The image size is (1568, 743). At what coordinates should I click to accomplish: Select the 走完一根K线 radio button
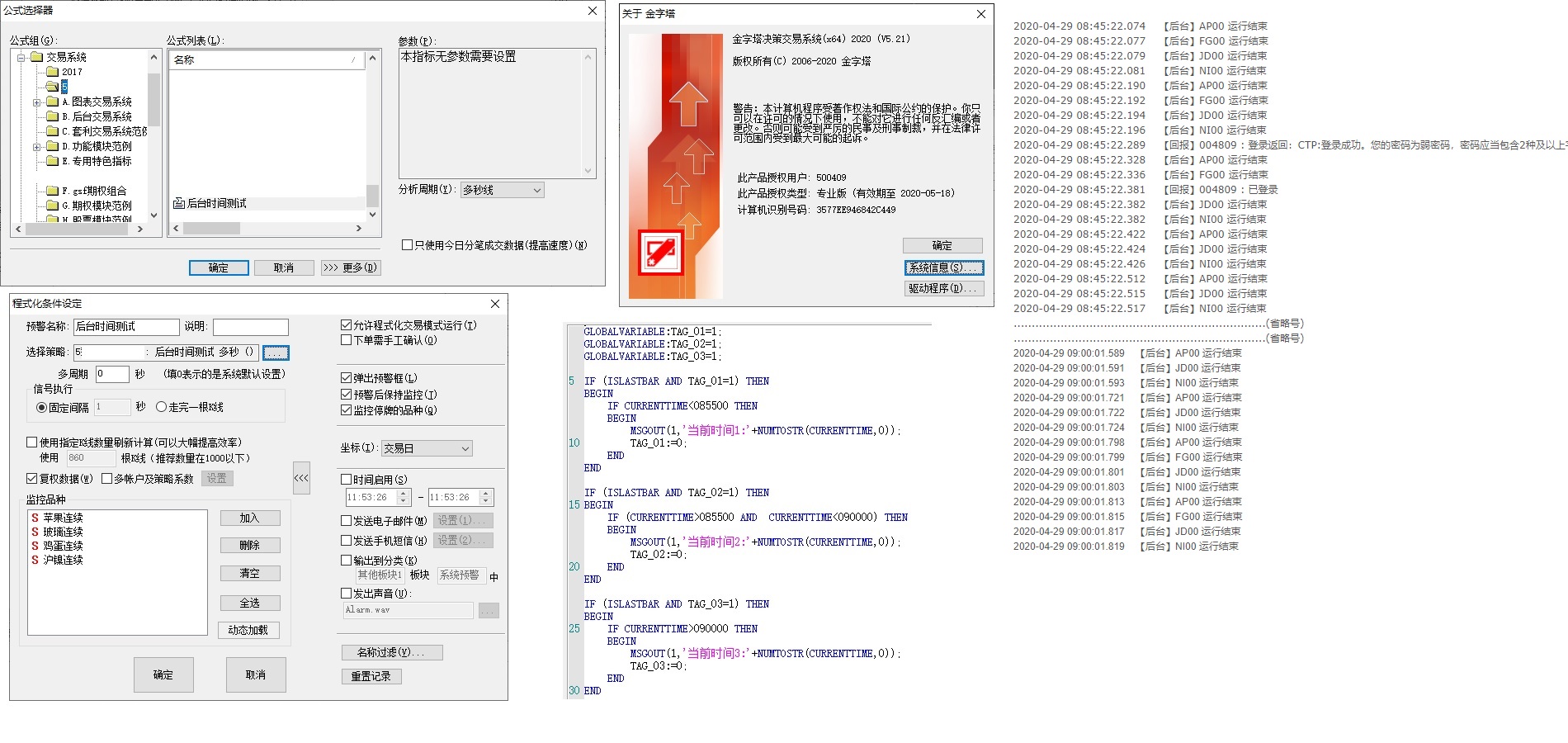pos(161,407)
